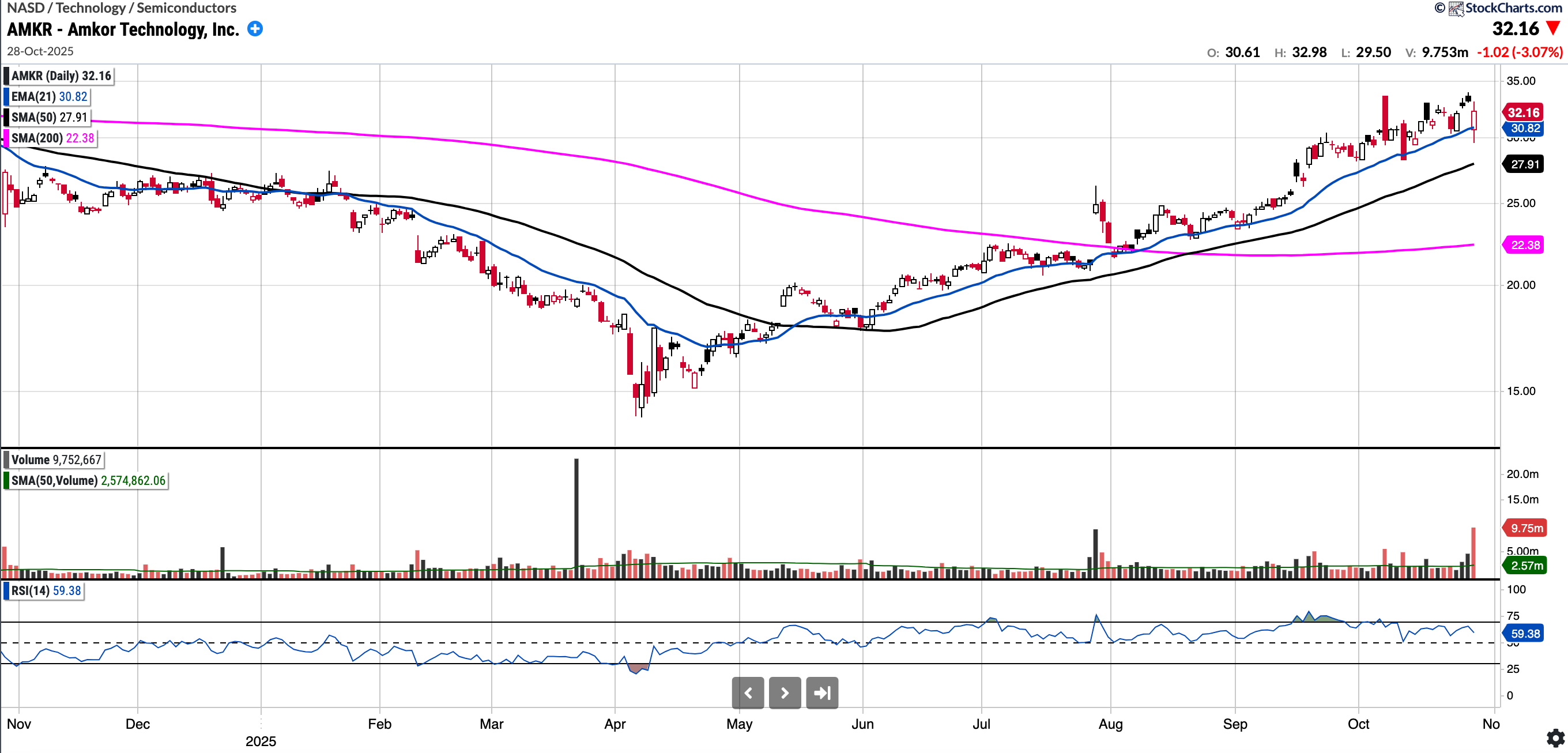Click the blue EMA(21) color swatch
The width and height of the screenshot is (1568, 753).
coord(6,96)
